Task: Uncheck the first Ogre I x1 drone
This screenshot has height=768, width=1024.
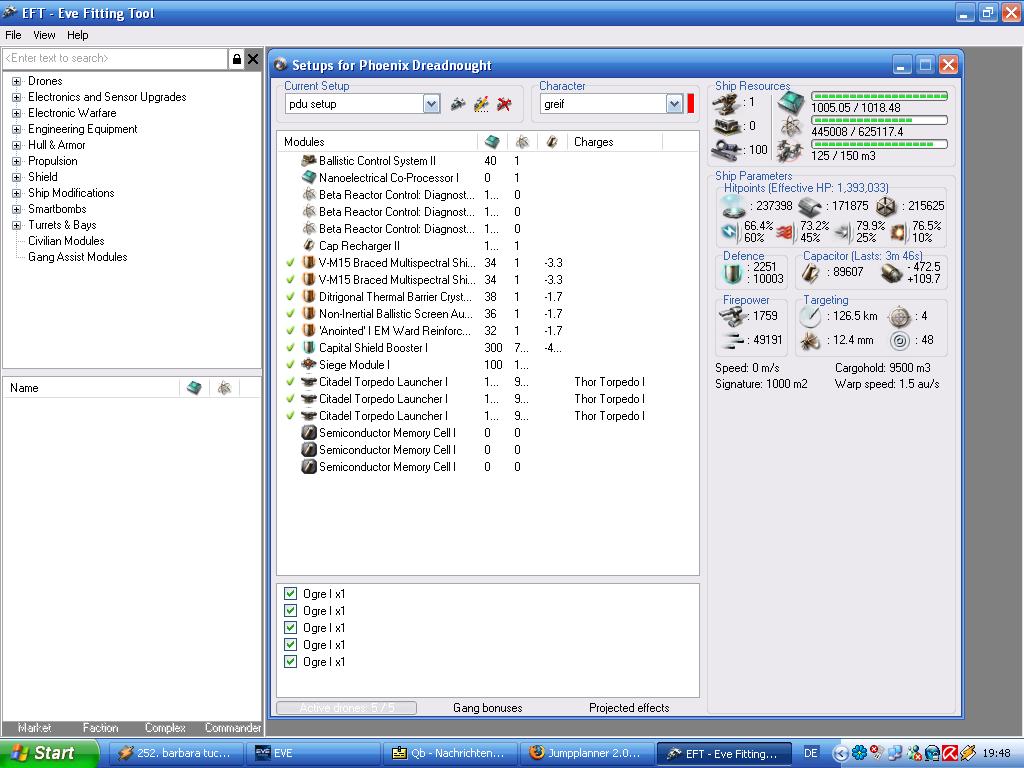Action: click(291, 594)
